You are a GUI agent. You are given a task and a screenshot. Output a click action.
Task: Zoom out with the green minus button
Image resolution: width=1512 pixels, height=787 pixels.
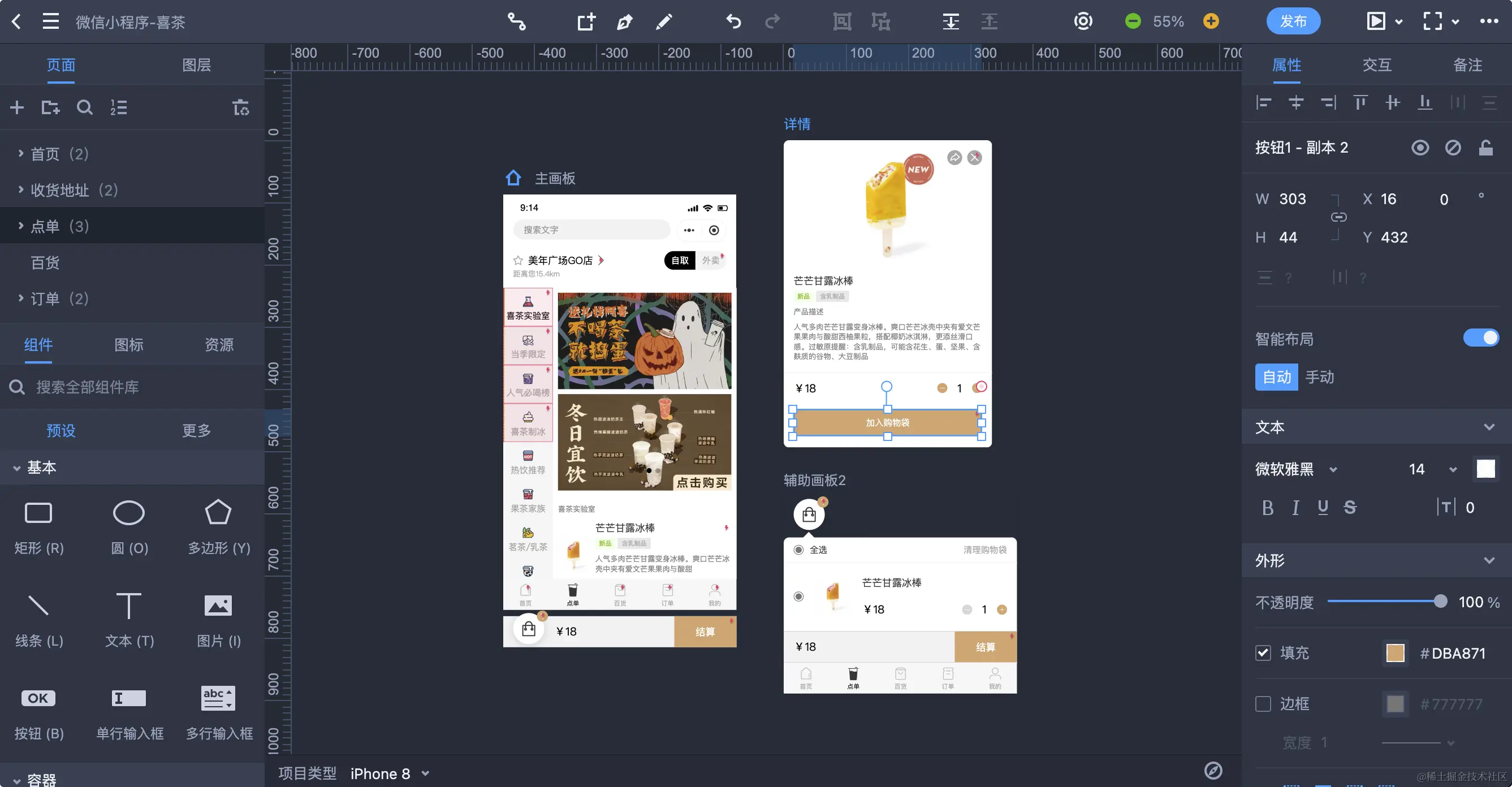(x=1133, y=21)
